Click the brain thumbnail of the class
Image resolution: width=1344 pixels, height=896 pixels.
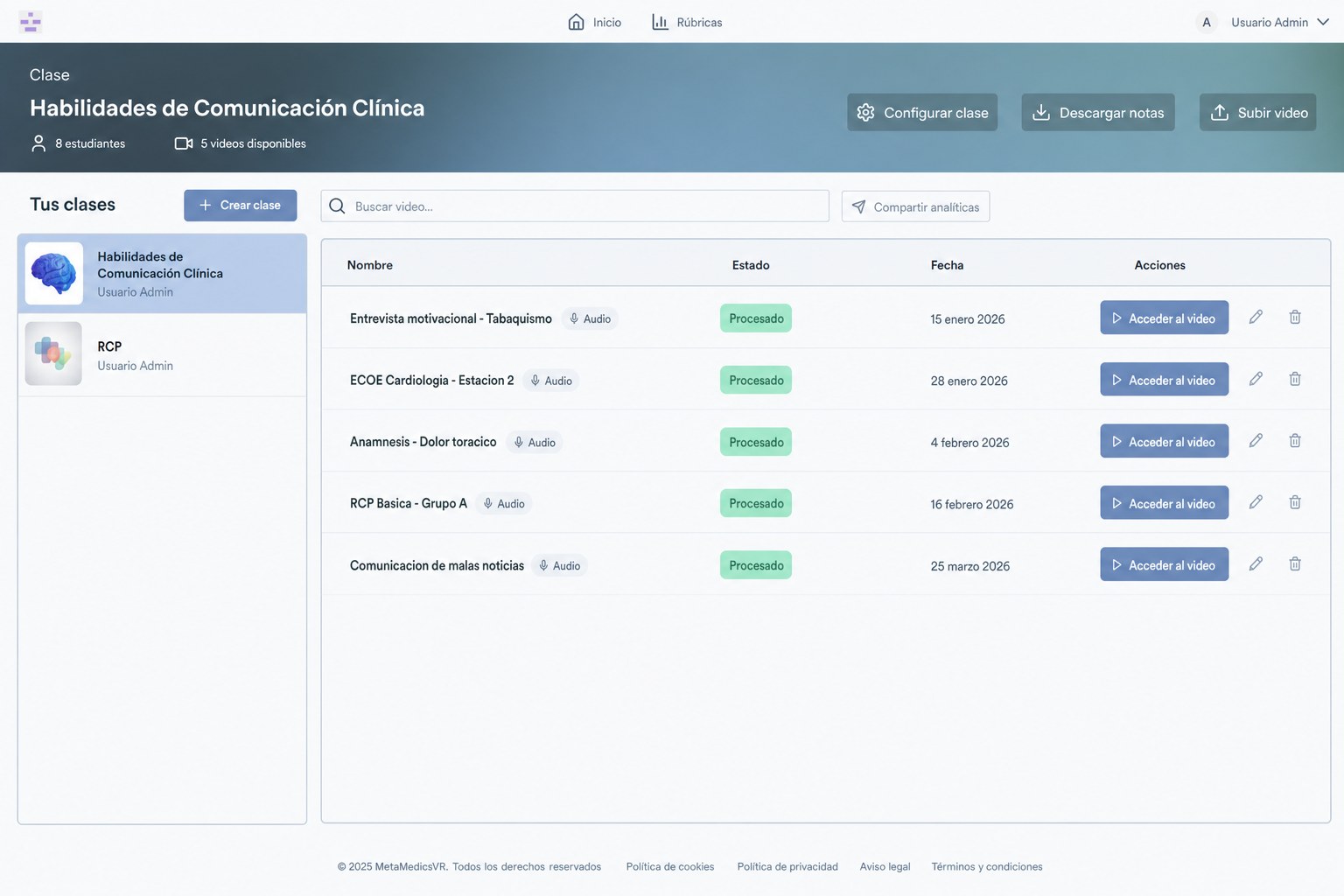(54, 273)
